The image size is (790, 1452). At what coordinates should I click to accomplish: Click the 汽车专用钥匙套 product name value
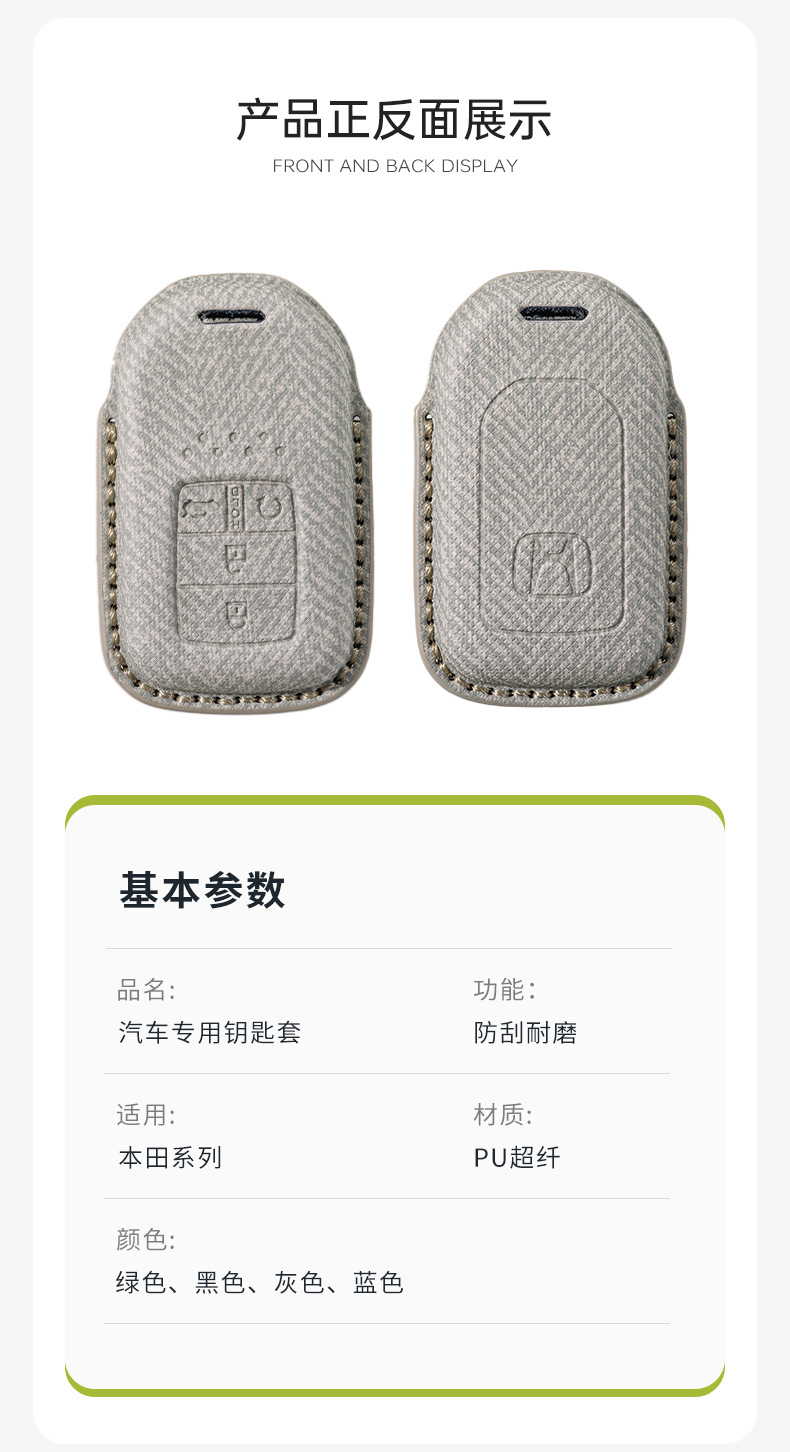[209, 1033]
